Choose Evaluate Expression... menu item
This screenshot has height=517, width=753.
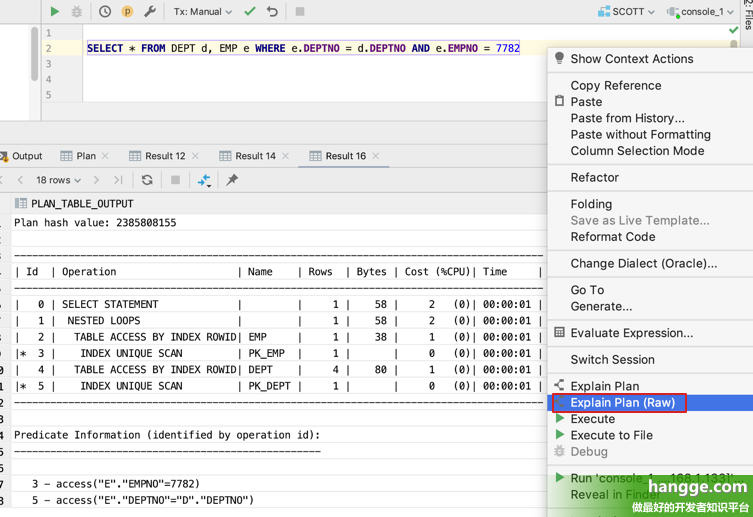coord(650,333)
